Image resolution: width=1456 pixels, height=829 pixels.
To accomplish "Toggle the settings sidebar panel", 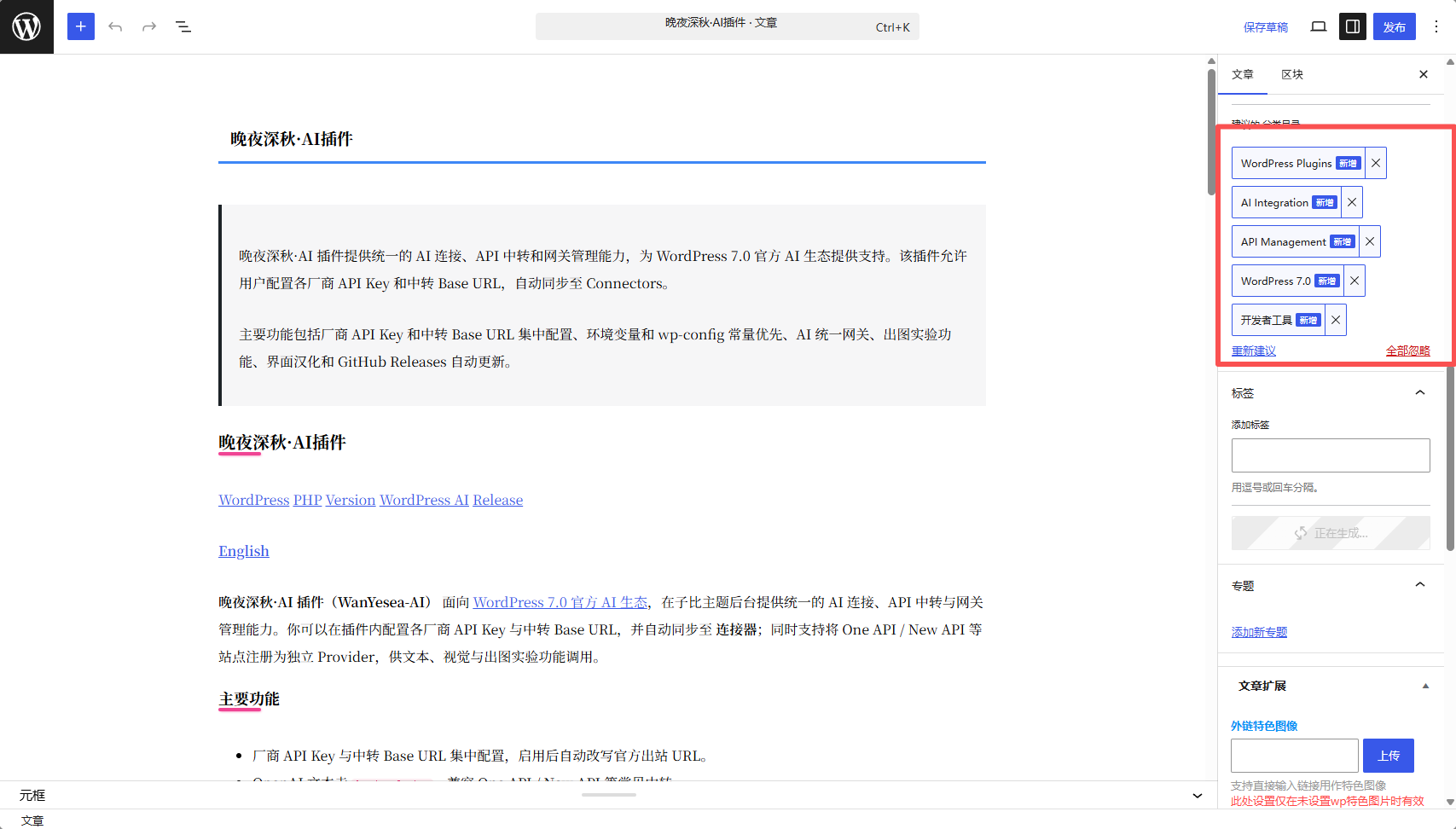I will coord(1353,26).
